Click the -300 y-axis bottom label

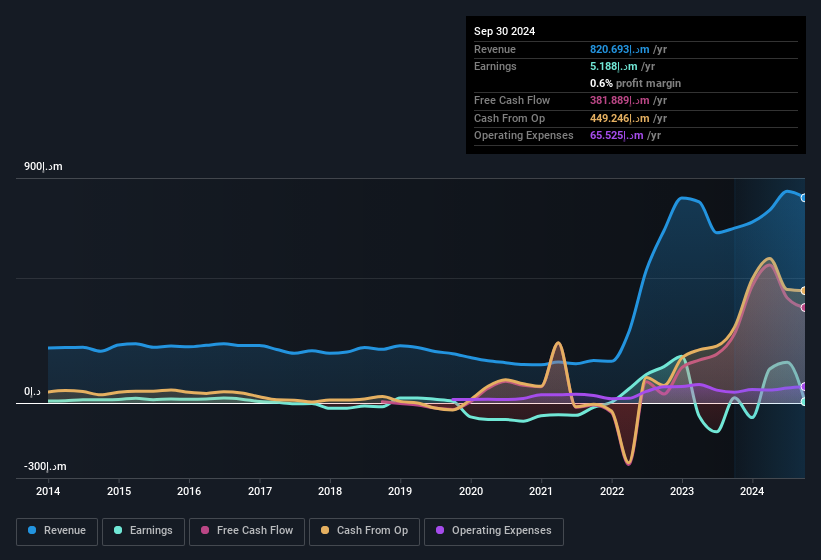[x=45, y=466]
